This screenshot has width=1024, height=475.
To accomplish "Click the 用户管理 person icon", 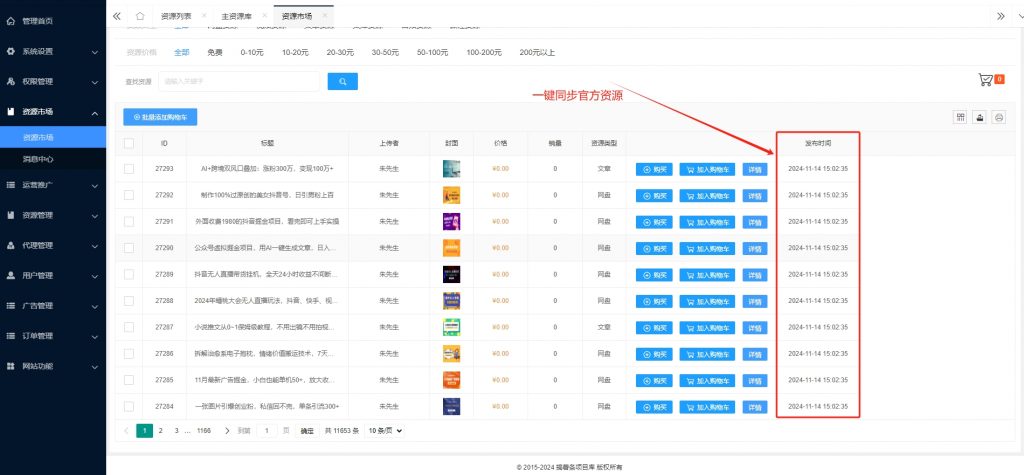I will point(10,275).
